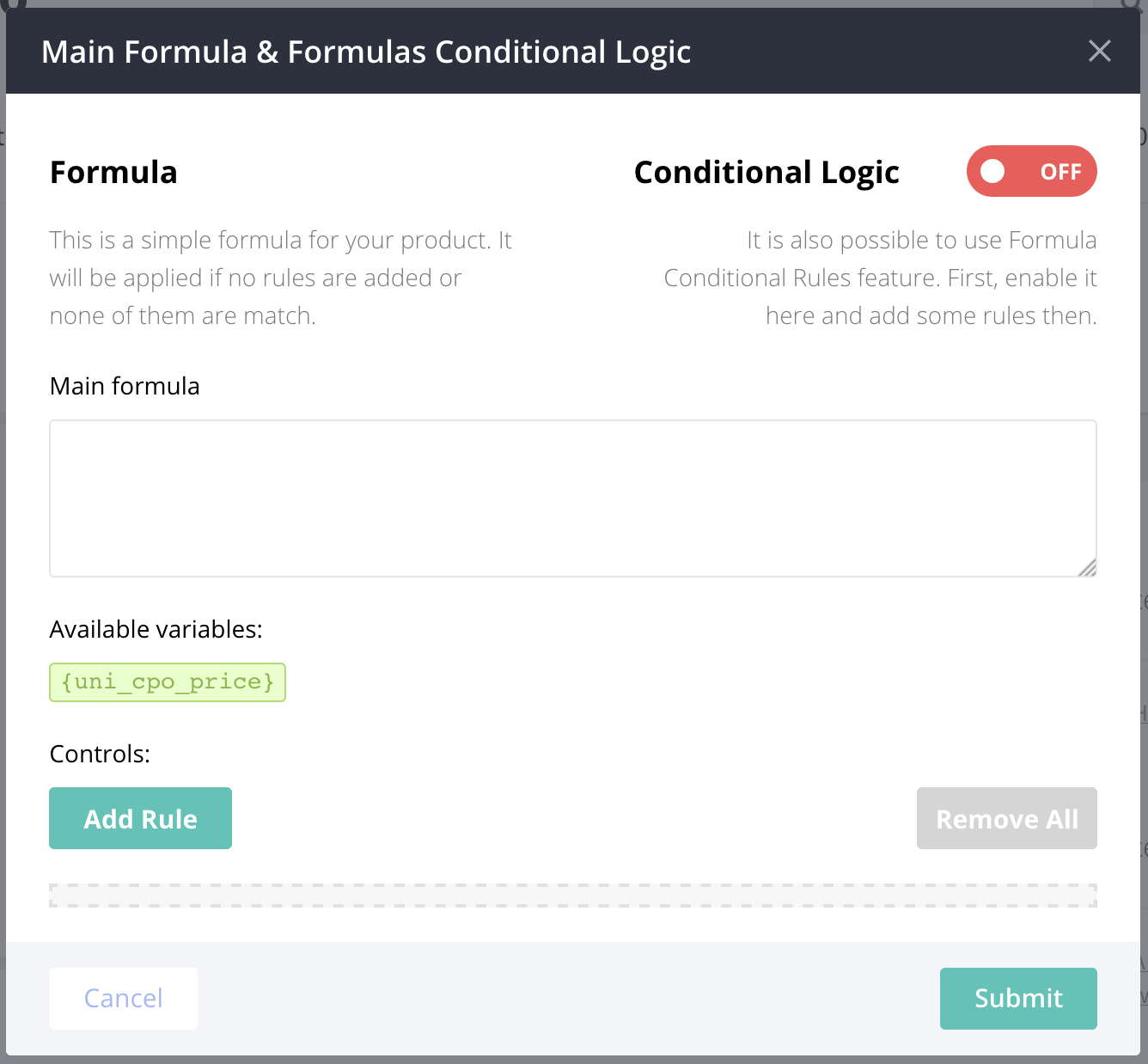Close the Formula Conditional Logic dialog
Viewport: 1148px width, 1064px height.
click(1099, 51)
